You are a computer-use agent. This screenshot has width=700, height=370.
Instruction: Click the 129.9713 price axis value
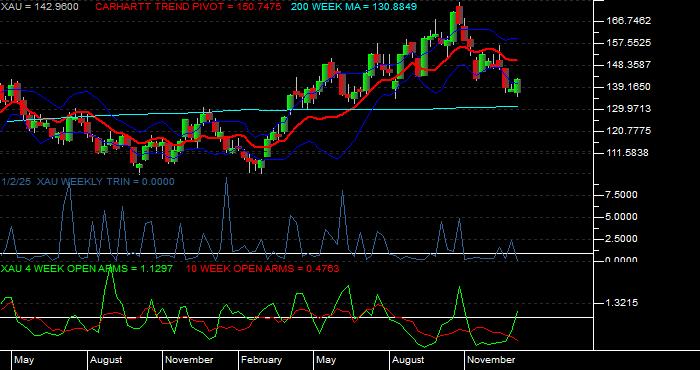click(628, 108)
